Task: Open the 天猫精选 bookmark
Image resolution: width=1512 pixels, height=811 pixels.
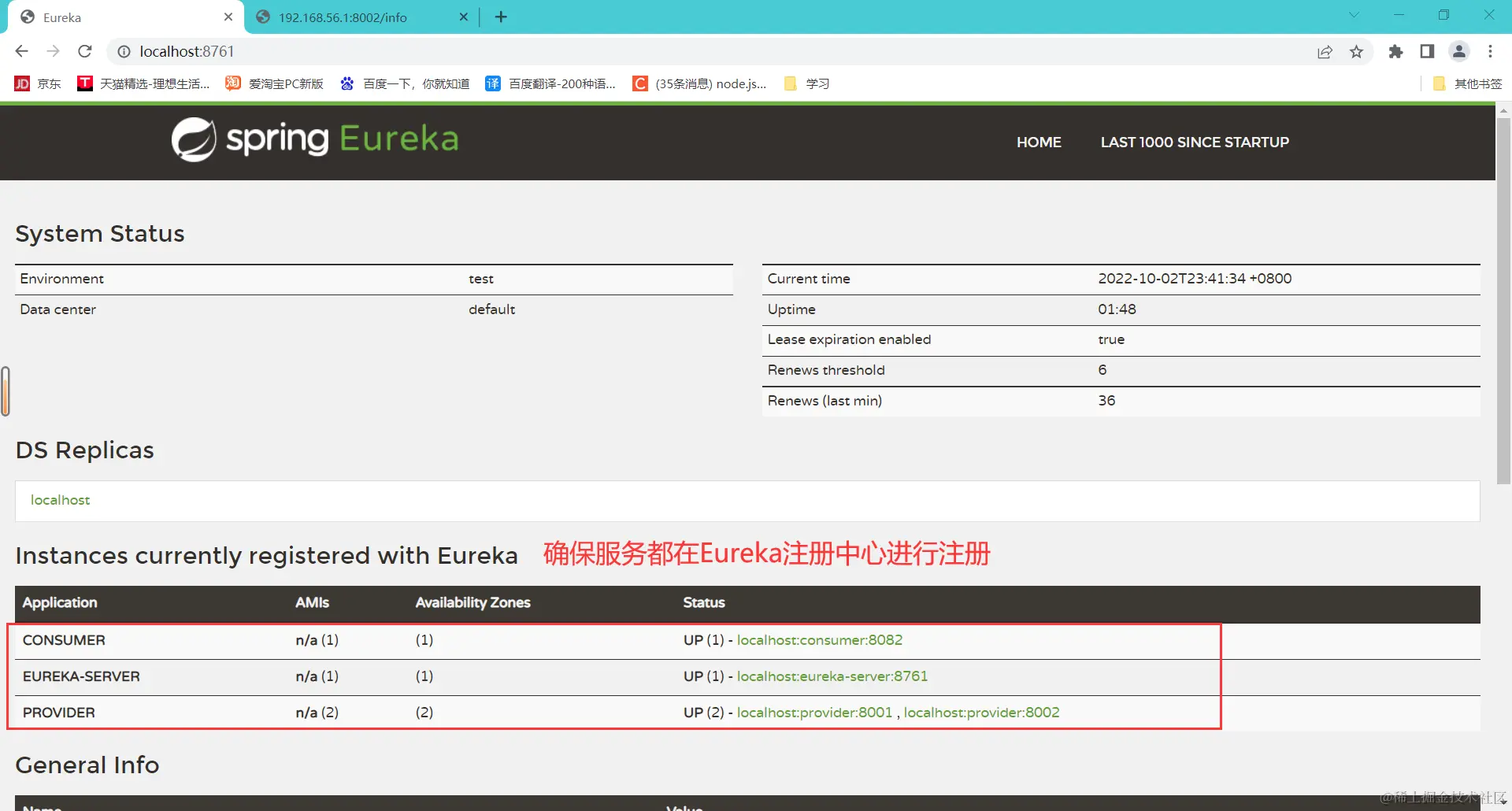Action: click(x=143, y=83)
